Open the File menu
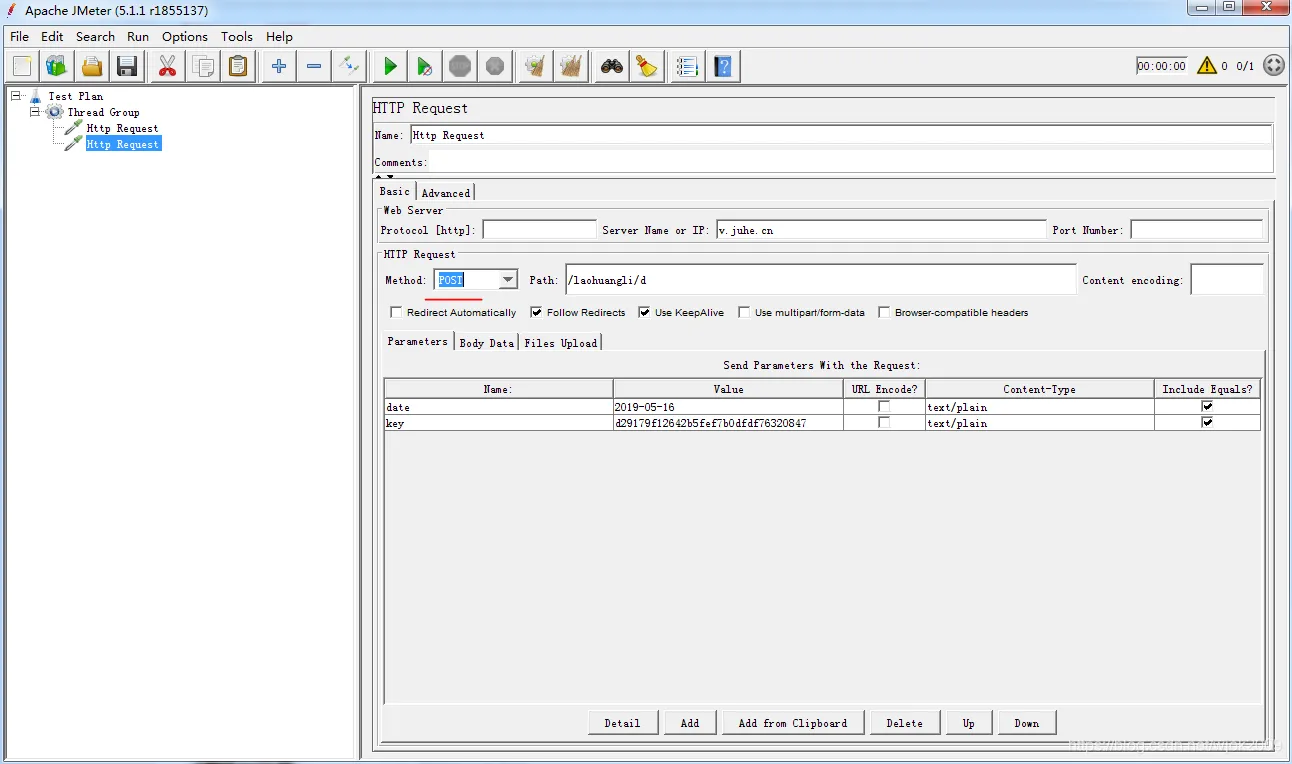 [19, 37]
